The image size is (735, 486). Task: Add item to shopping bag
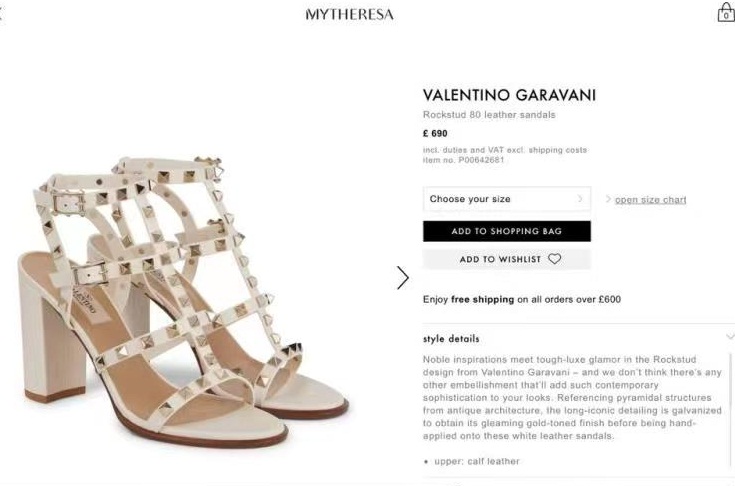(x=507, y=231)
